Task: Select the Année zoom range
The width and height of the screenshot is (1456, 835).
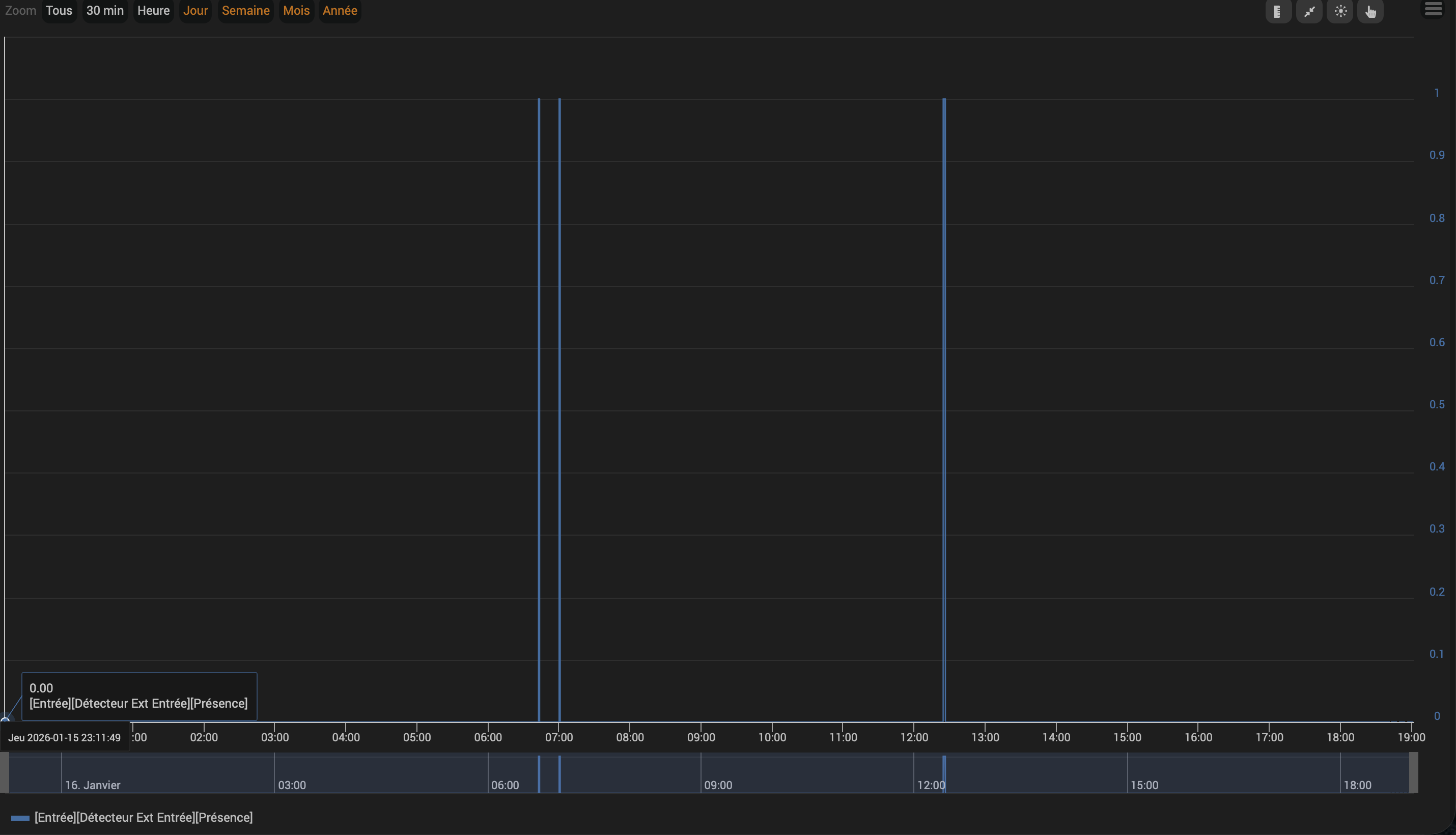Action: 340,11
